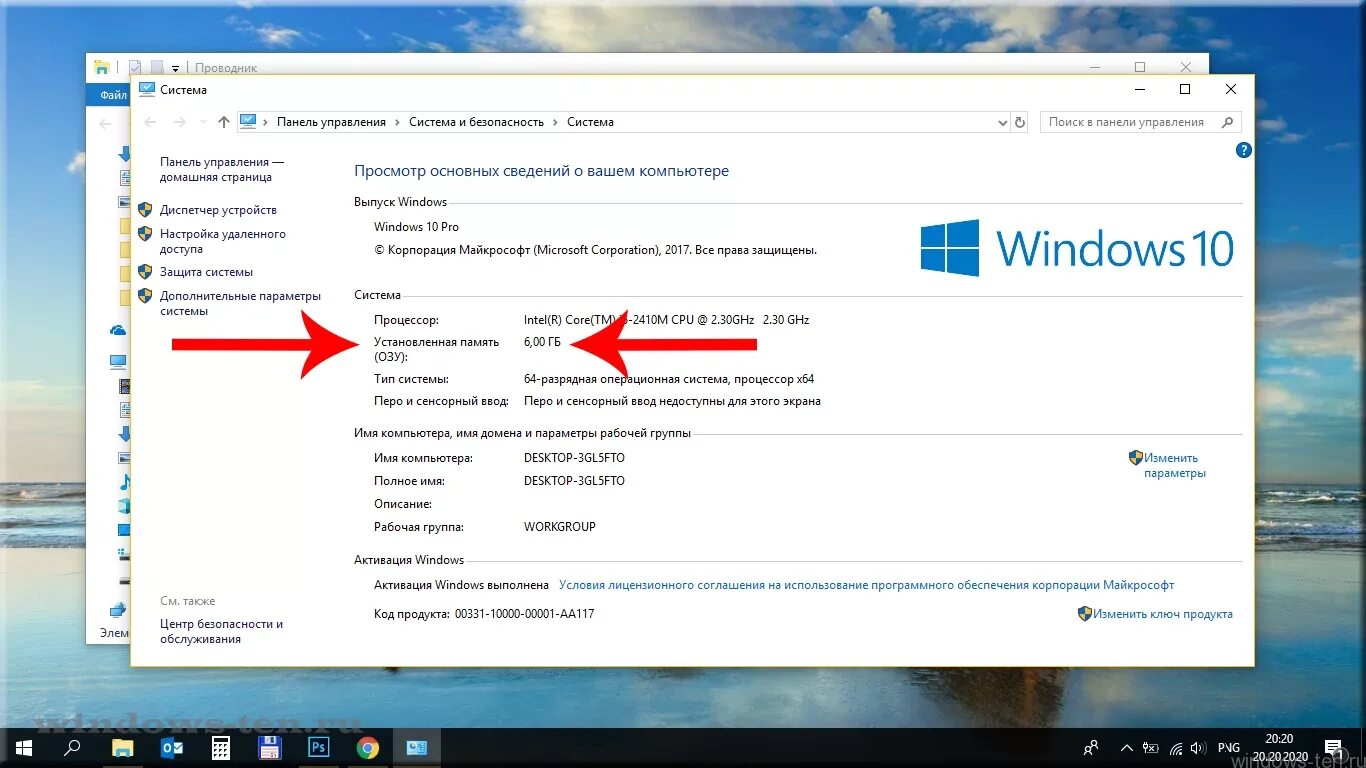Click the processor 2.30 GHz value
This screenshot has height=768, width=1366.
[x=786, y=320]
